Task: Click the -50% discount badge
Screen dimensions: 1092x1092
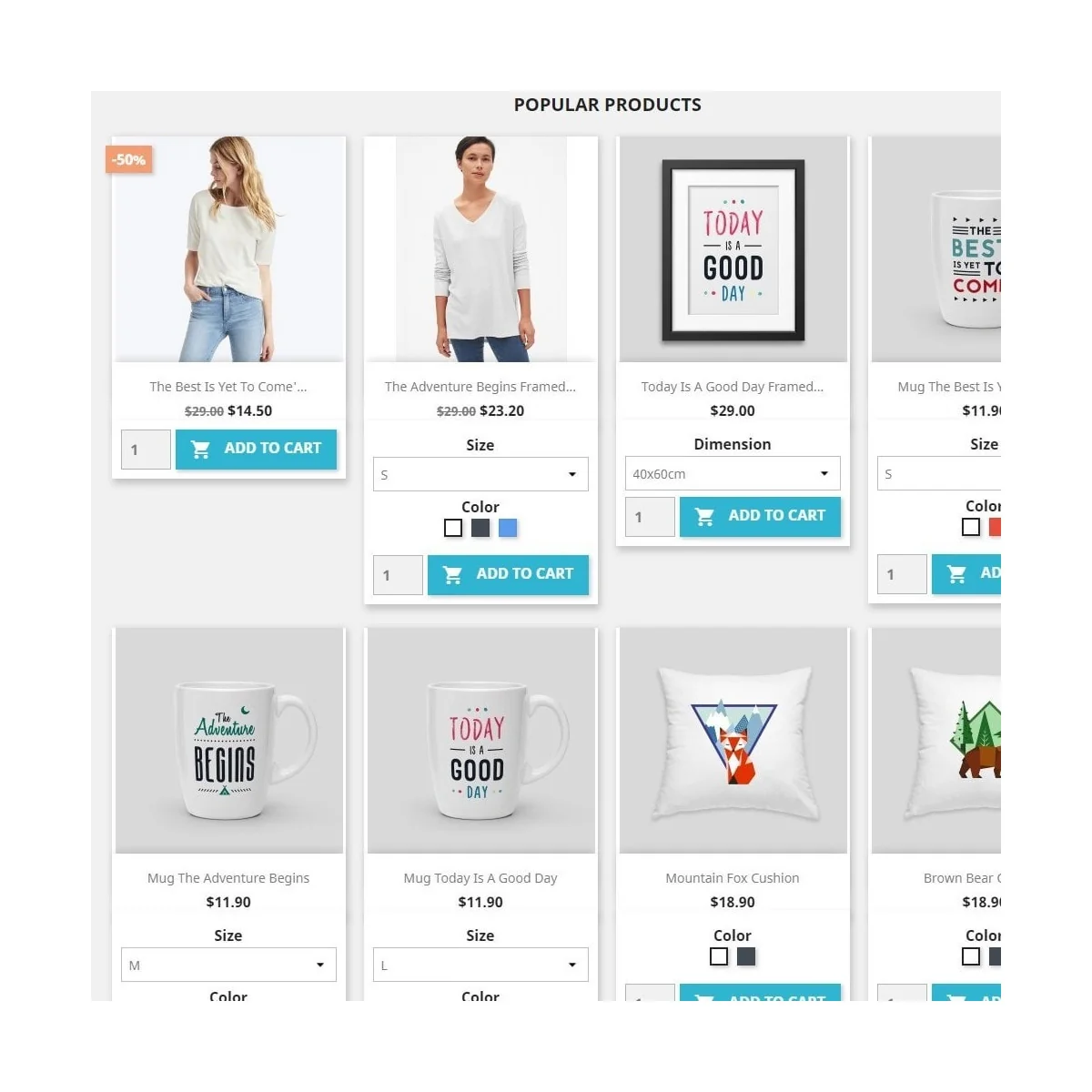Action: [128, 159]
